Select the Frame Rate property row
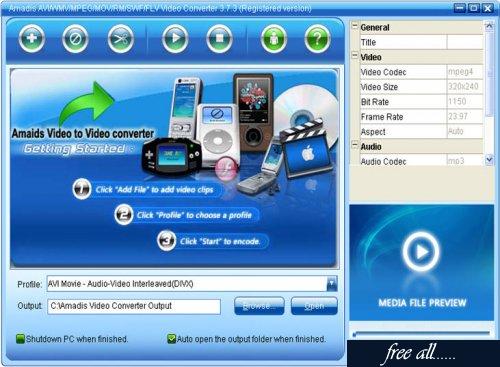500x367 pixels. [421, 117]
